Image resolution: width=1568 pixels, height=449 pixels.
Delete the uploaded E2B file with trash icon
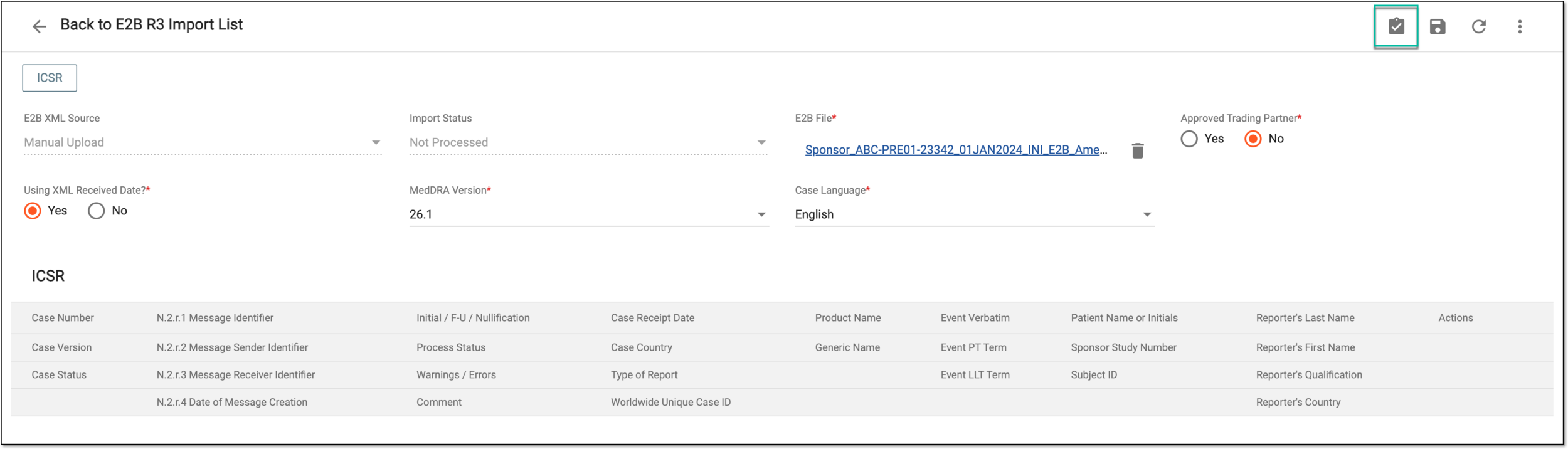pyautogui.click(x=1137, y=151)
